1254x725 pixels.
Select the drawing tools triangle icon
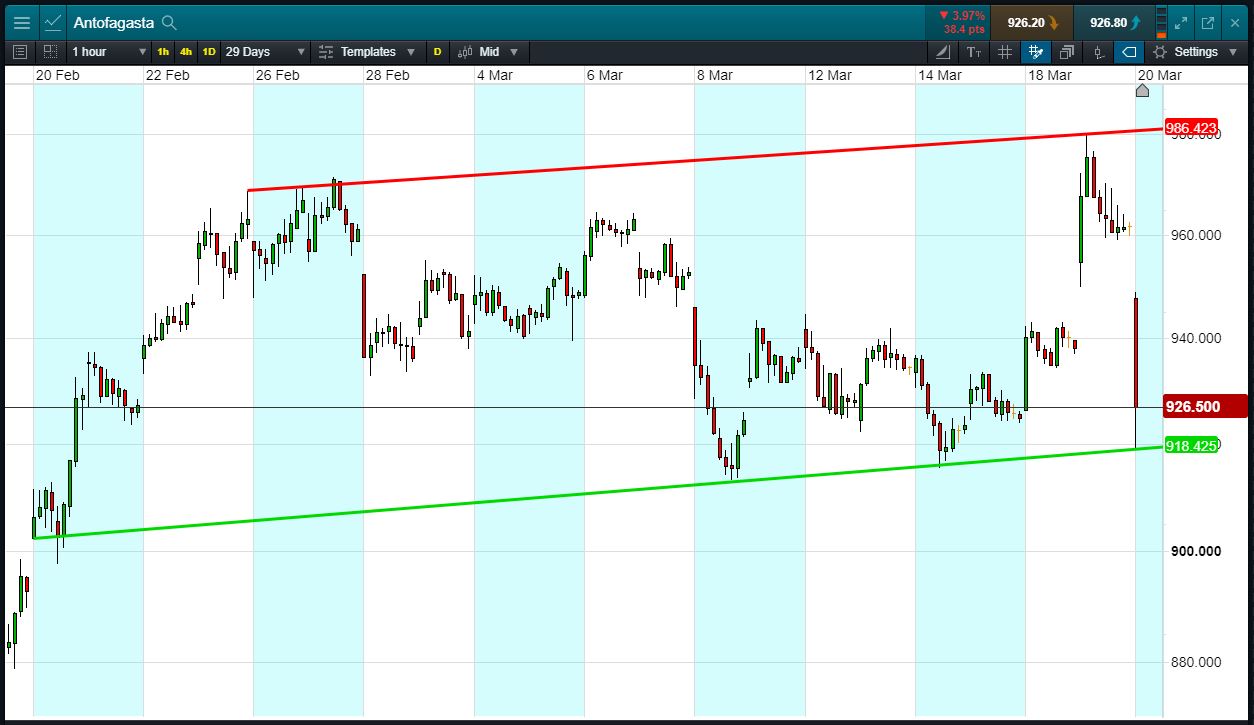click(943, 52)
